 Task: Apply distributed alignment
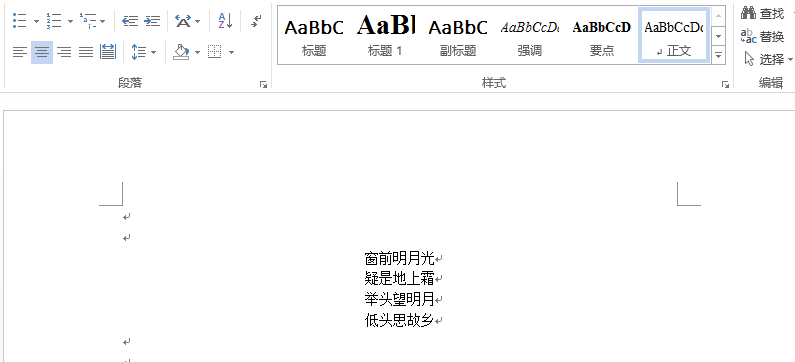(107, 52)
